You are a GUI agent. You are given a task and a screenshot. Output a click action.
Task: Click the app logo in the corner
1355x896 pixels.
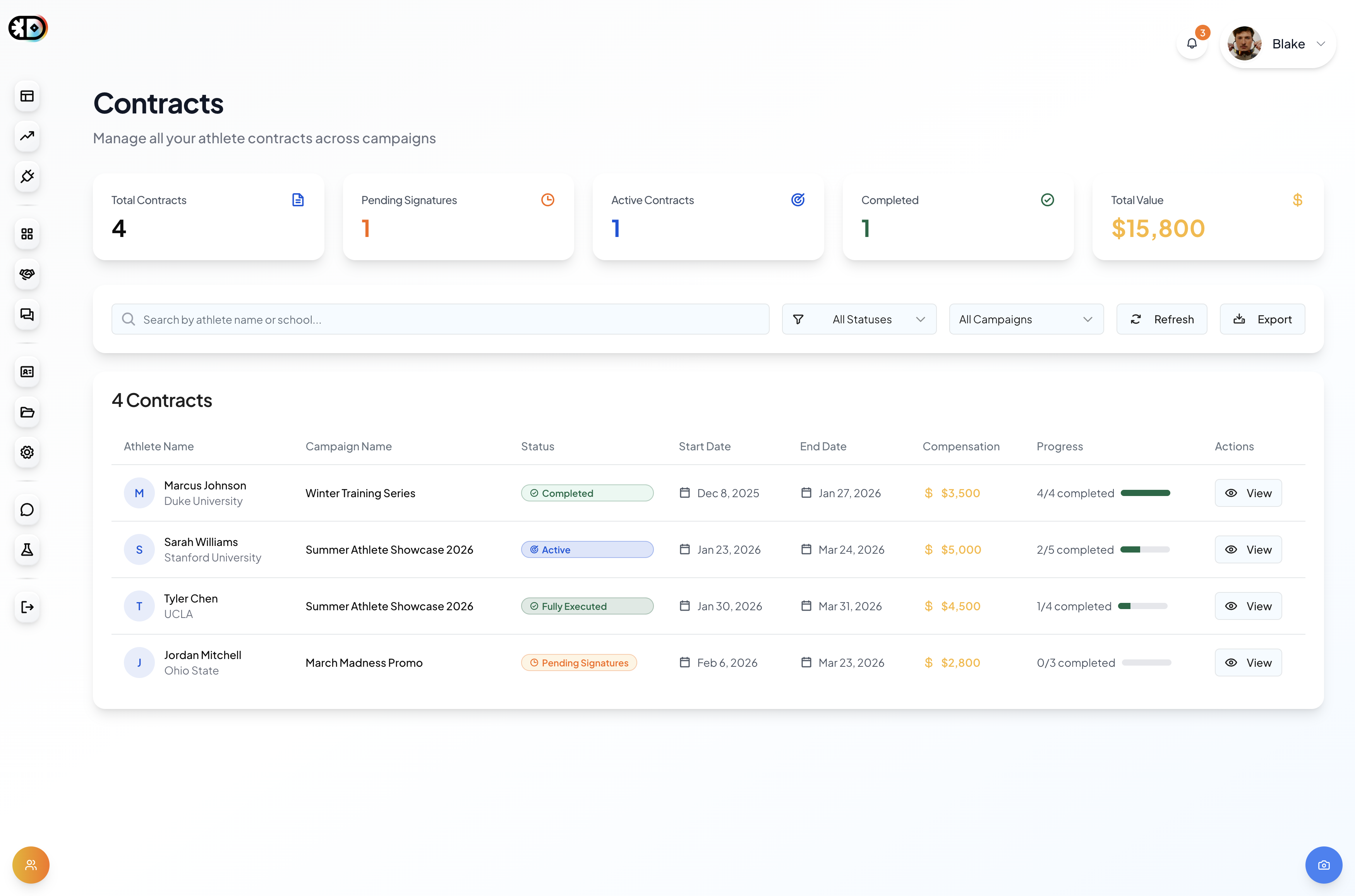(x=27, y=28)
